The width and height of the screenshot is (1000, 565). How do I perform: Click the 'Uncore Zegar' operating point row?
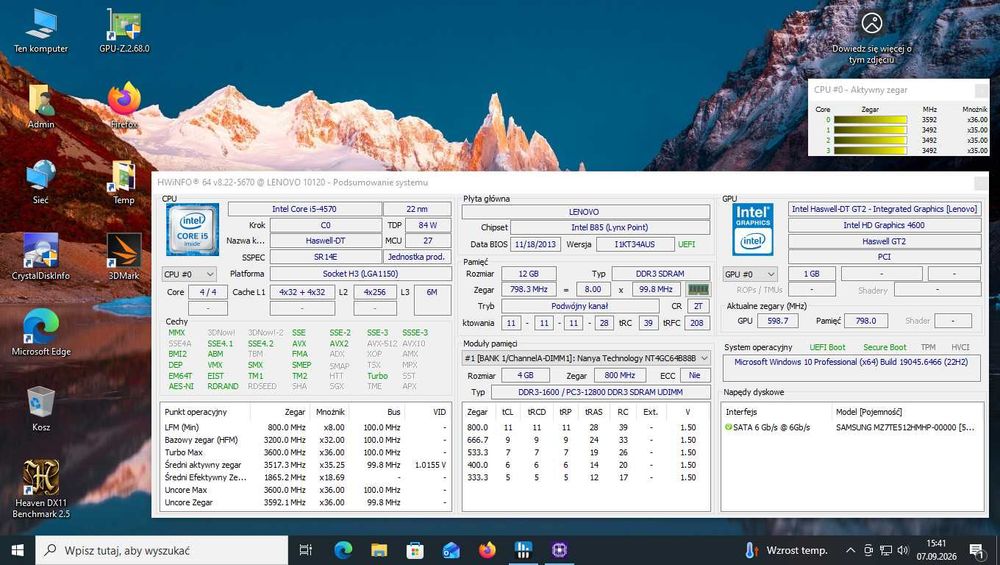pyautogui.click(x=305, y=503)
